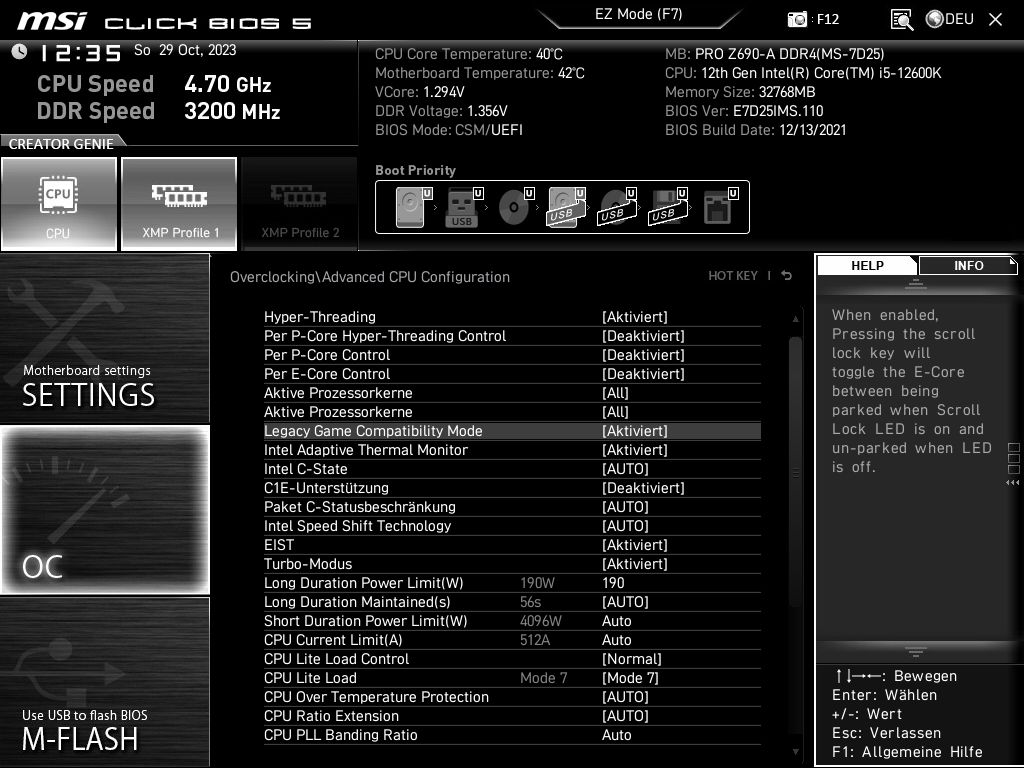Switch to EZ Mode (F7)
Image resolution: width=1024 pixels, height=768 pixels.
point(639,15)
